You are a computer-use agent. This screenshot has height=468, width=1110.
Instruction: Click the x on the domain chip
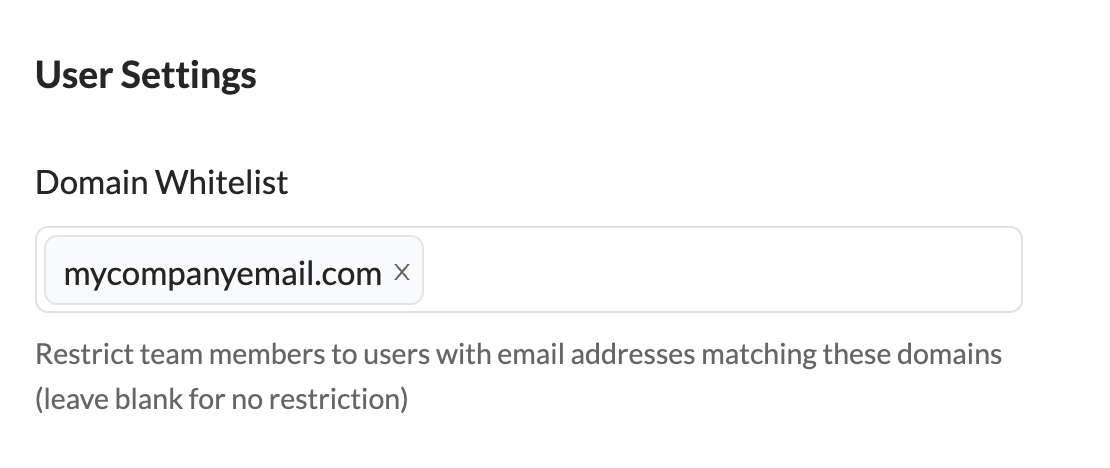pyautogui.click(x=402, y=271)
